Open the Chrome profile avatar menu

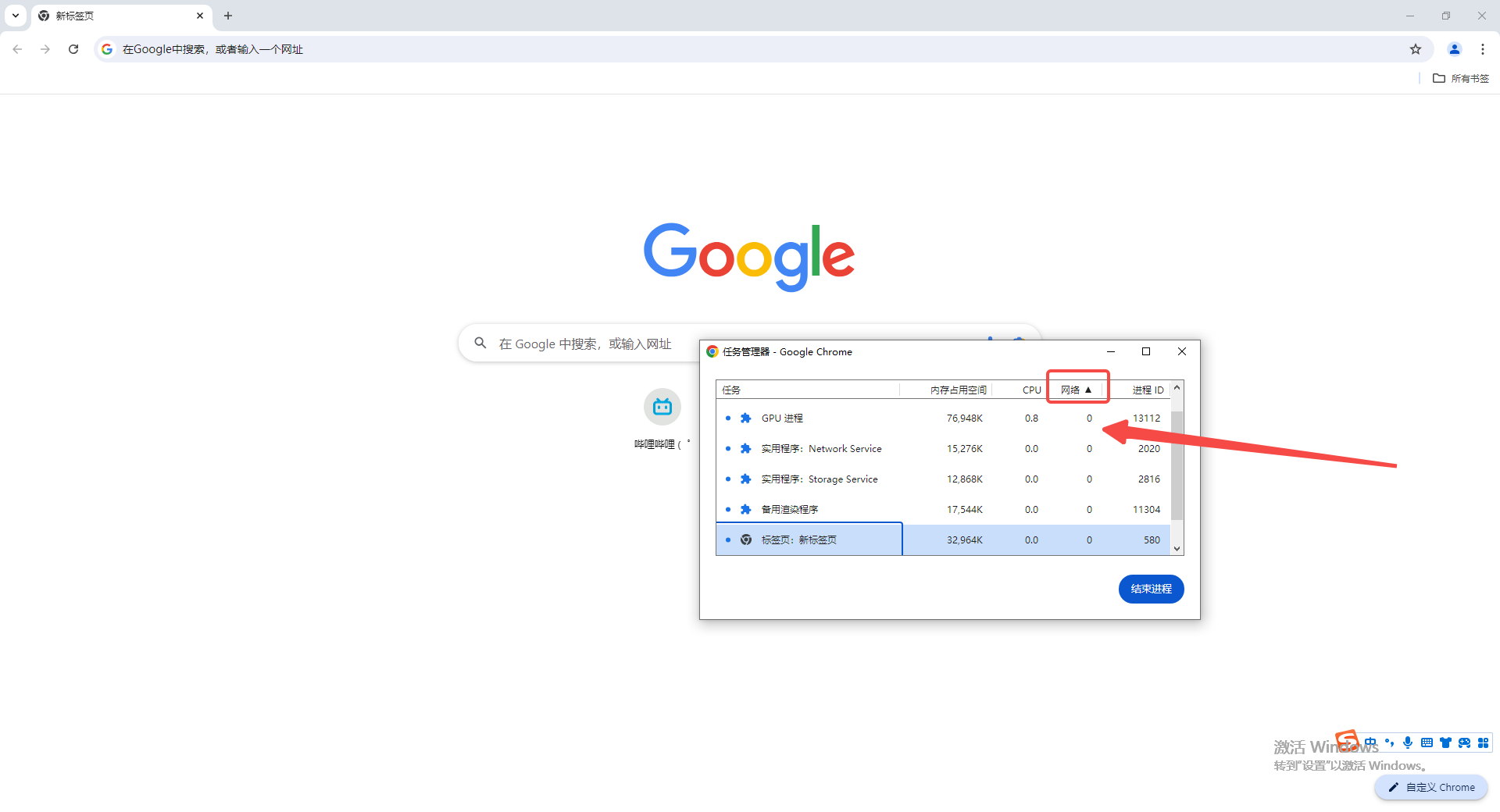(x=1455, y=49)
